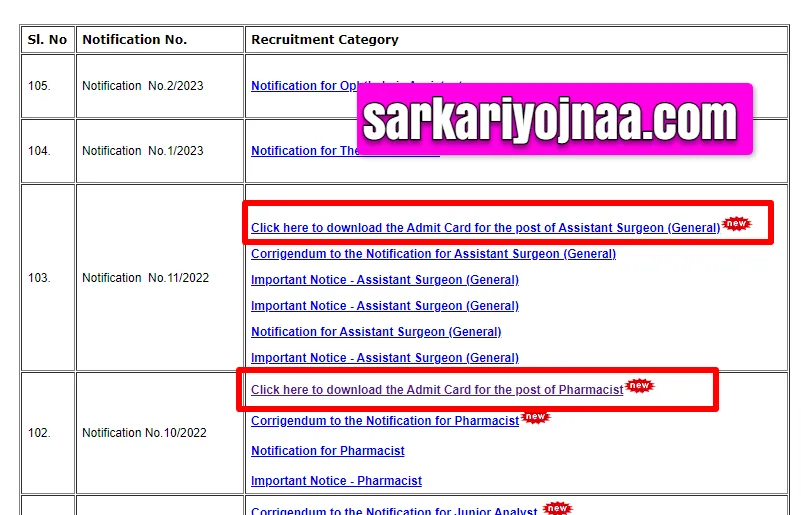Viewport: 801px width, 515px height.
Task: Open Corrigendum to Notification for Junior Analyst
Action: [394, 511]
